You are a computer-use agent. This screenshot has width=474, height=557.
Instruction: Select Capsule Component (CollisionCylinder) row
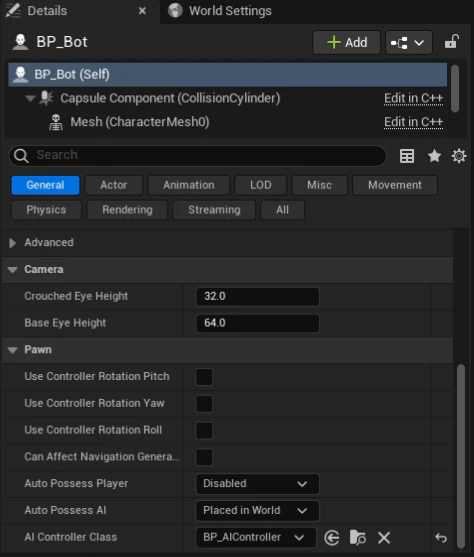pos(227,98)
